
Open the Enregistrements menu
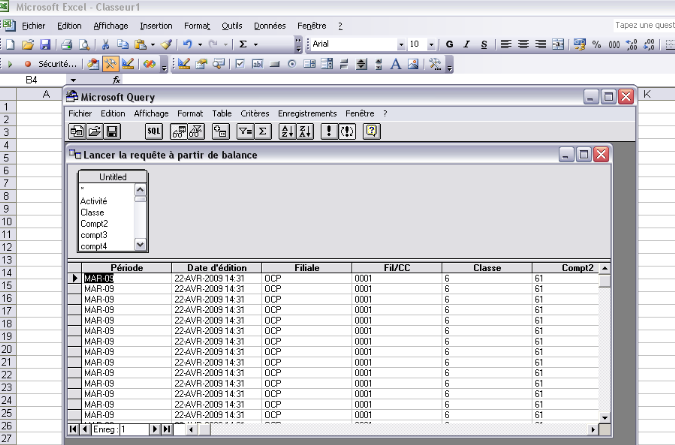(307, 113)
